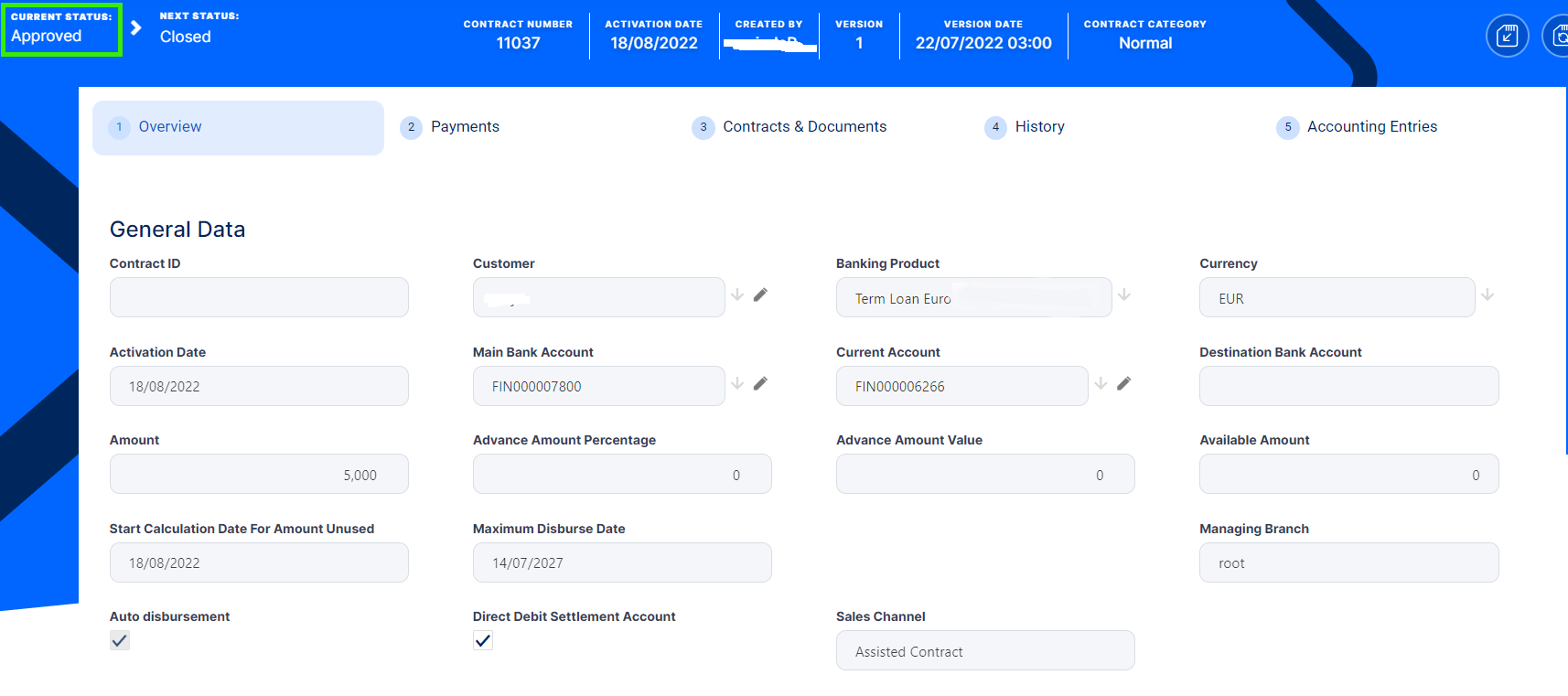Edit the Customer with pencil icon
Viewport: 1568px width, 696px height.
tap(760, 294)
